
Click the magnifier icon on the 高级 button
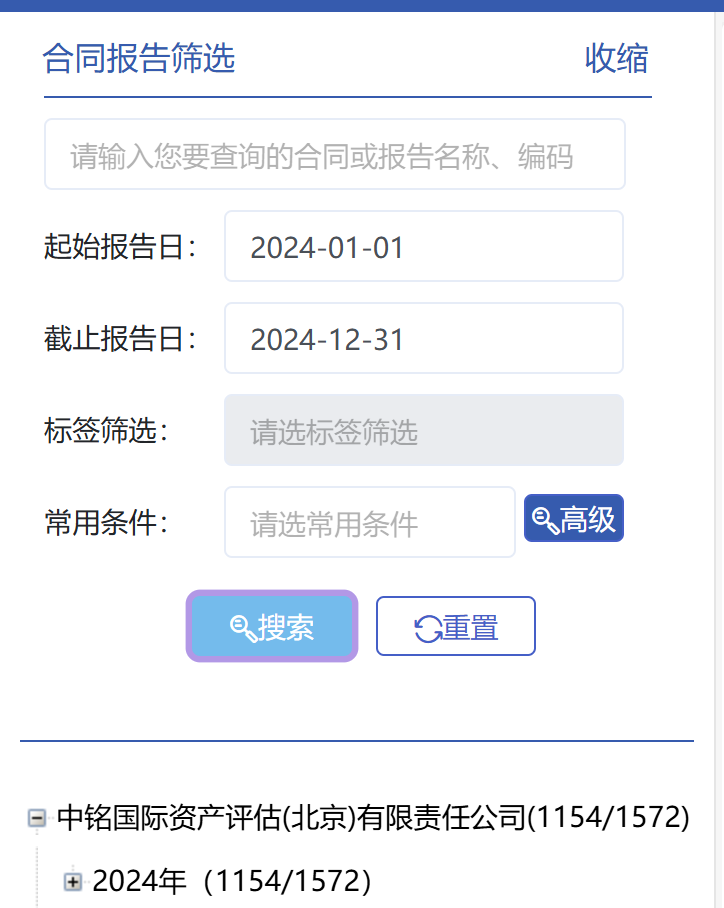click(545, 519)
